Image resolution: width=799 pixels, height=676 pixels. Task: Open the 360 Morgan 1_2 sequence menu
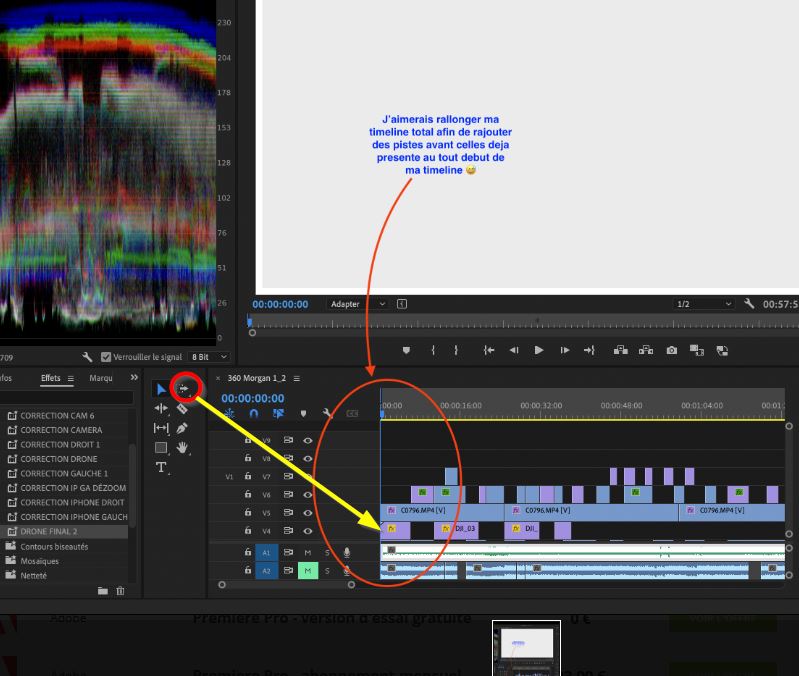coord(296,378)
